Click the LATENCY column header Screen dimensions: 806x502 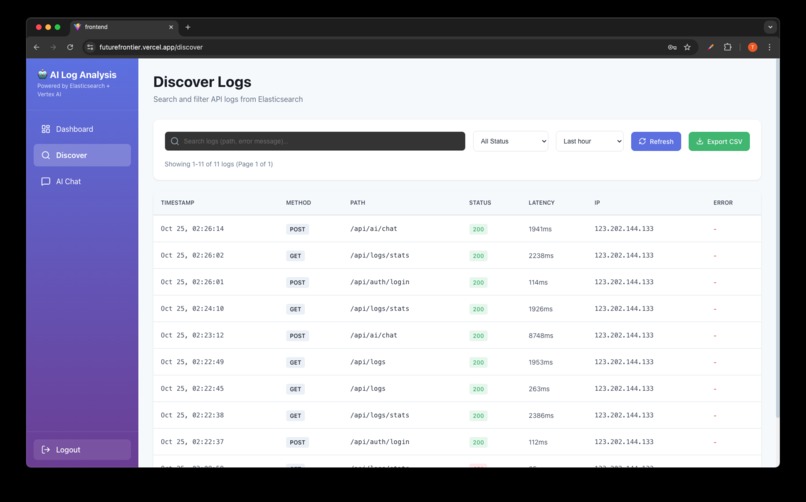(541, 203)
